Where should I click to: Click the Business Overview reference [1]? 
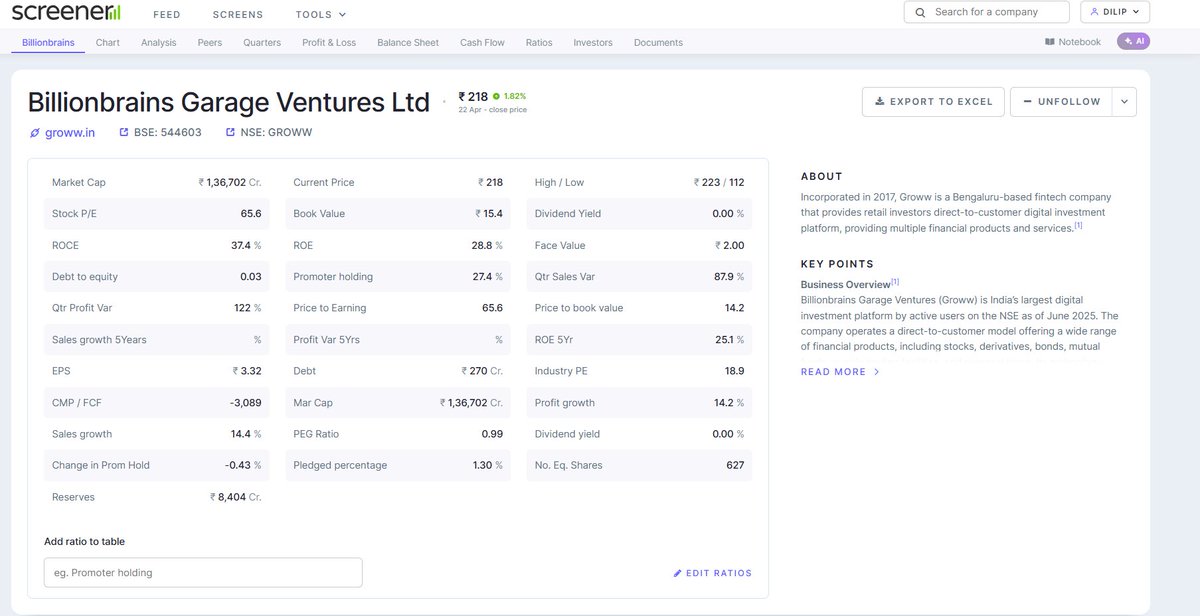[895, 282]
